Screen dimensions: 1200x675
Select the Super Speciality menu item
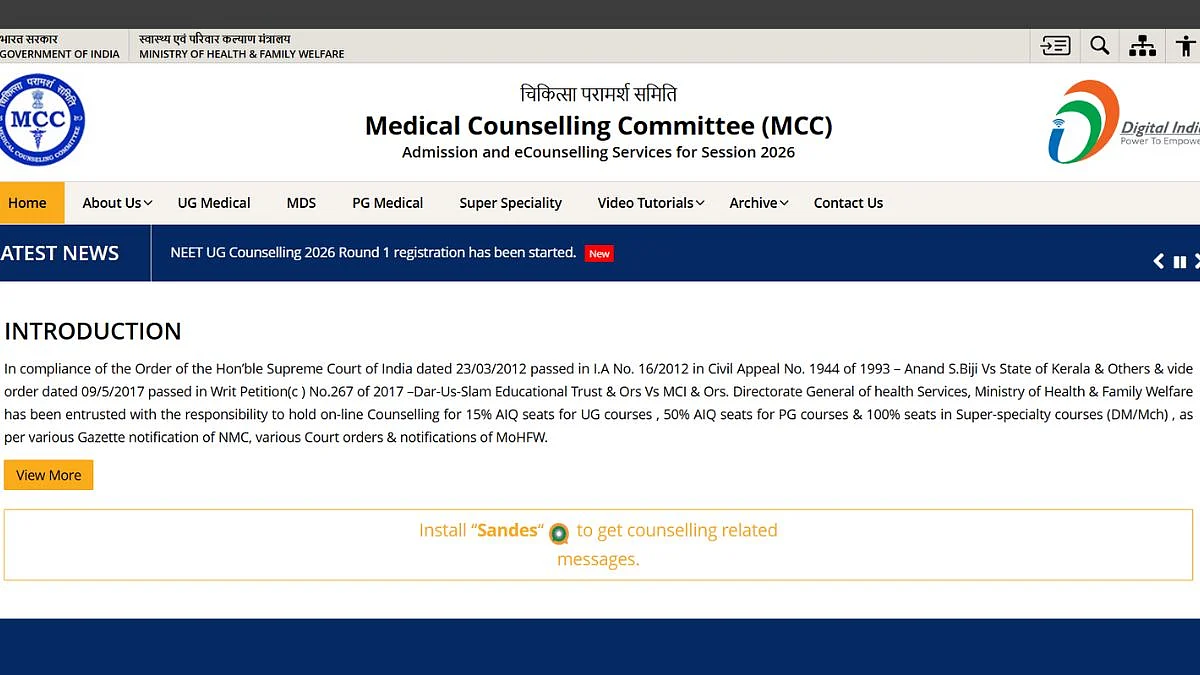coord(511,203)
